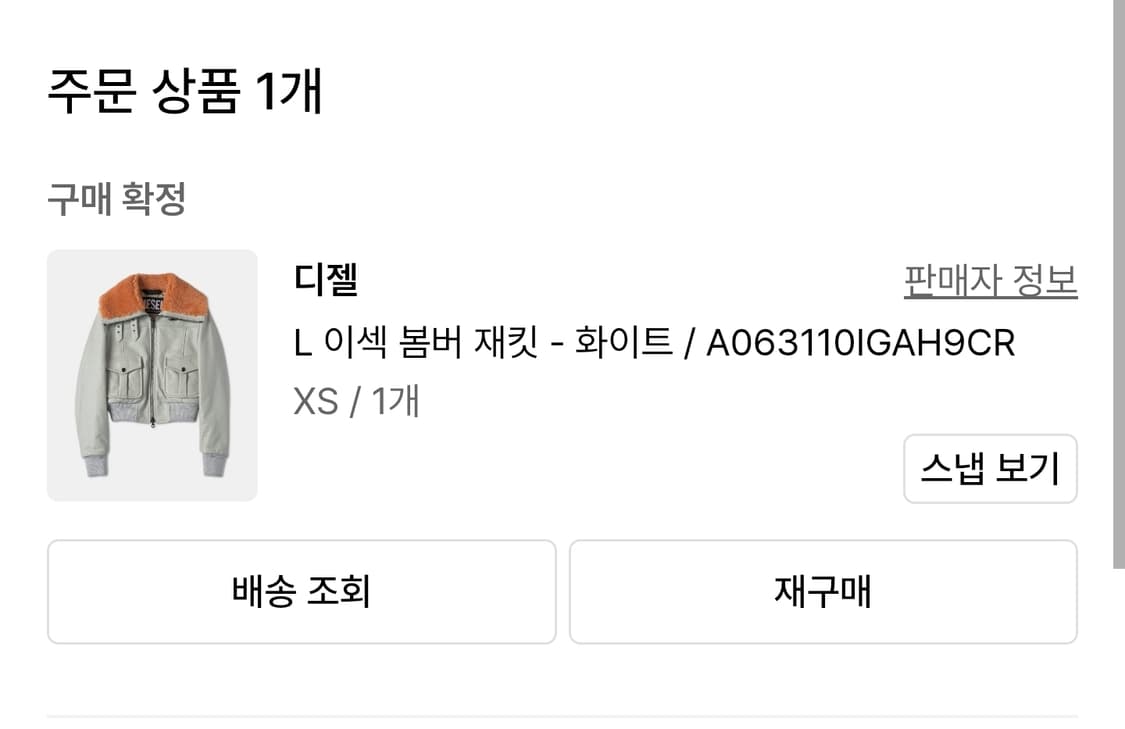The width and height of the screenshot is (1125, 729).
Task: Click the 1개 count in the heading
Action: coord(288,93)
